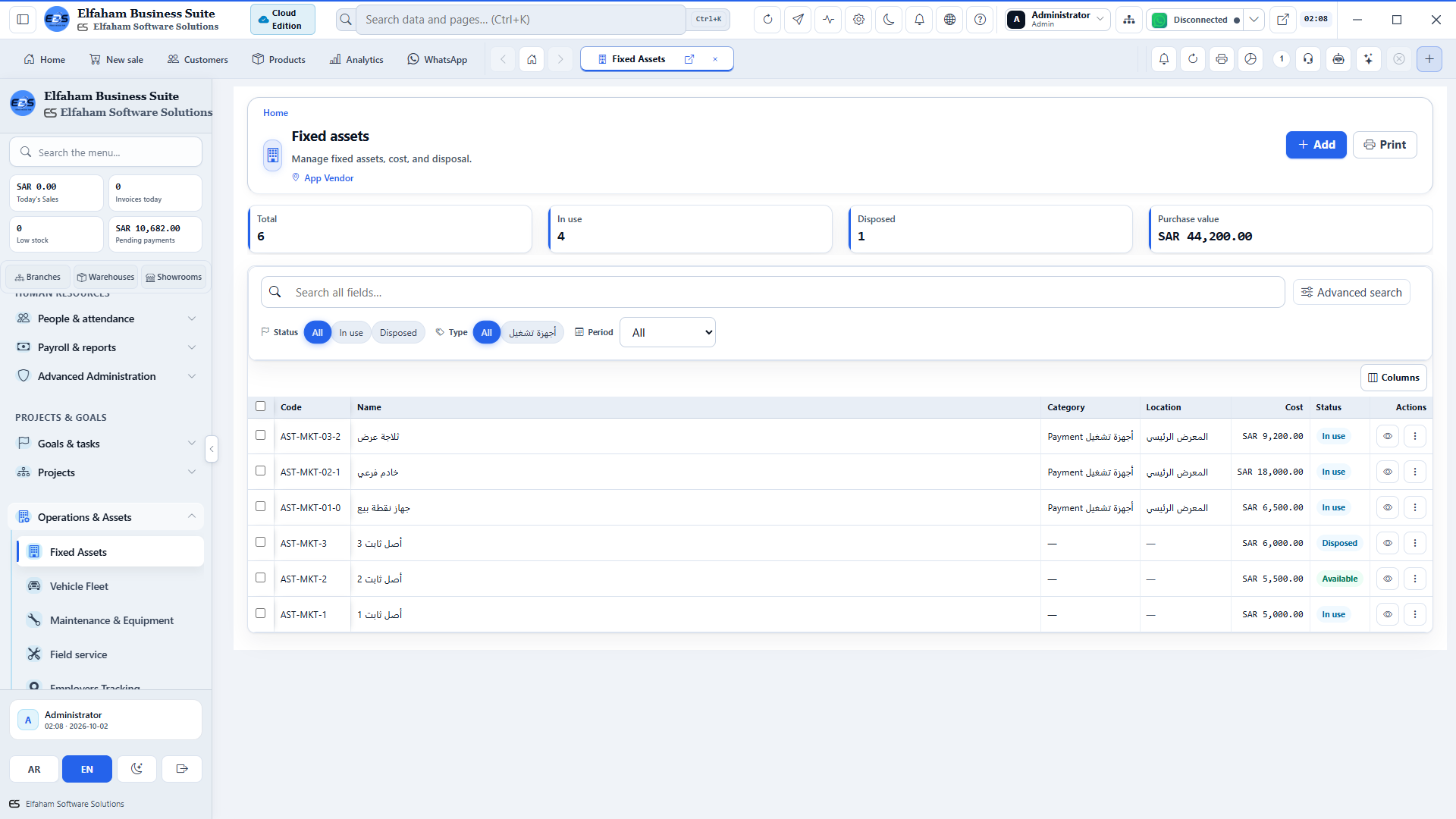Open Advanced search

(x=1351, y=293)
